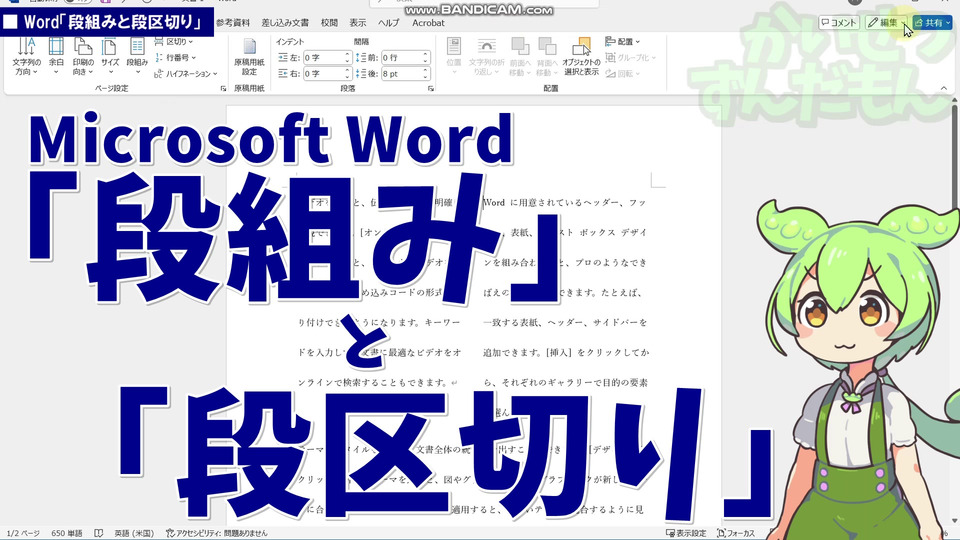Switch to the 差し込み文書 mailings tab
The height and width of the screenshot is (540, 960).
(x=285, y=23)
